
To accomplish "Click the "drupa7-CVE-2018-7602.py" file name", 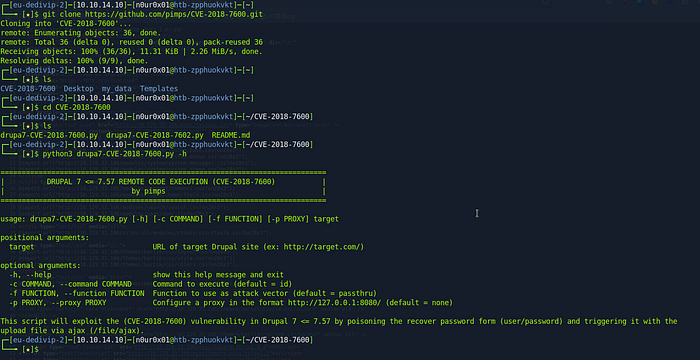I will [155, 135].
